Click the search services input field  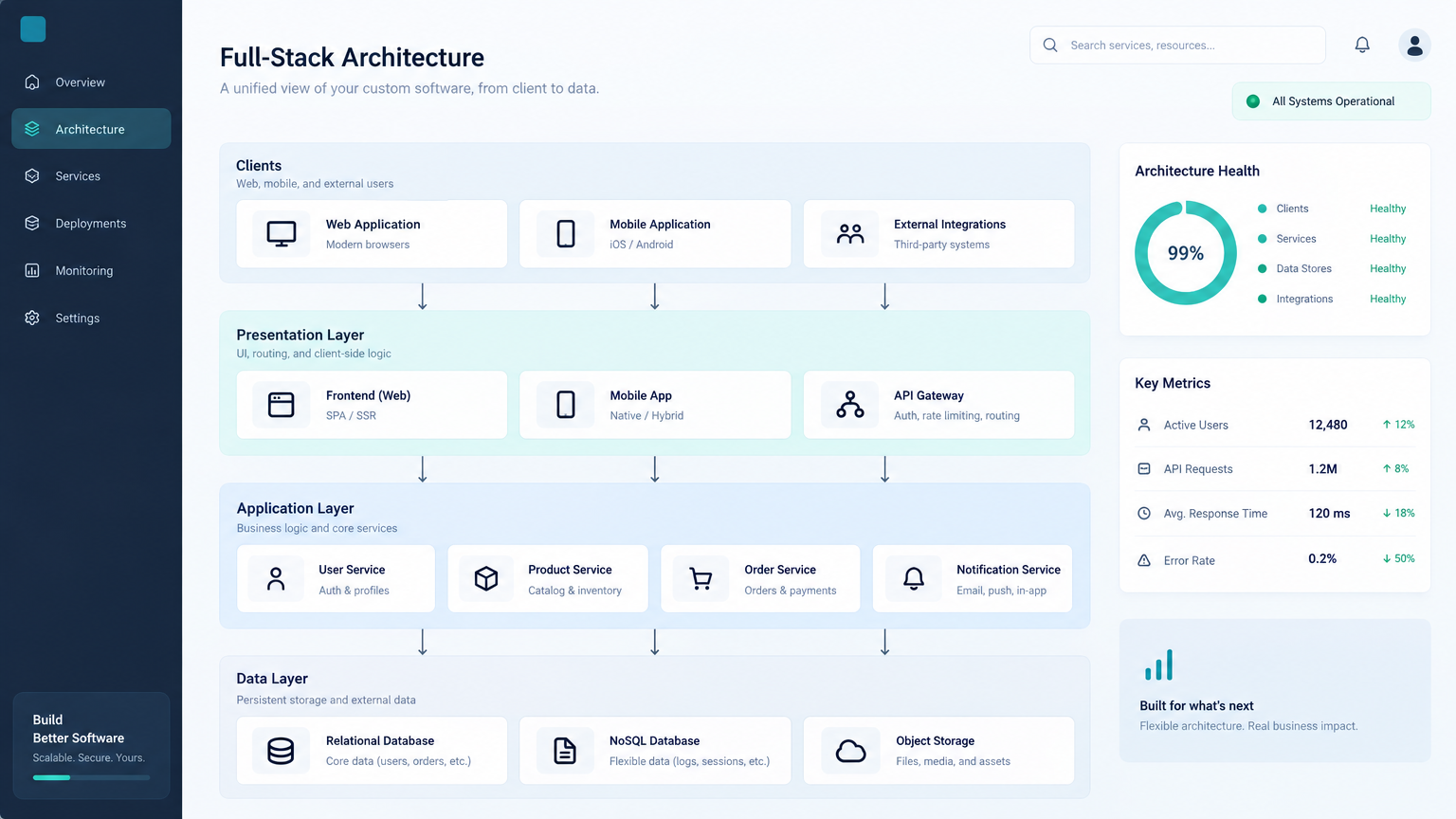coord(1177,45)
